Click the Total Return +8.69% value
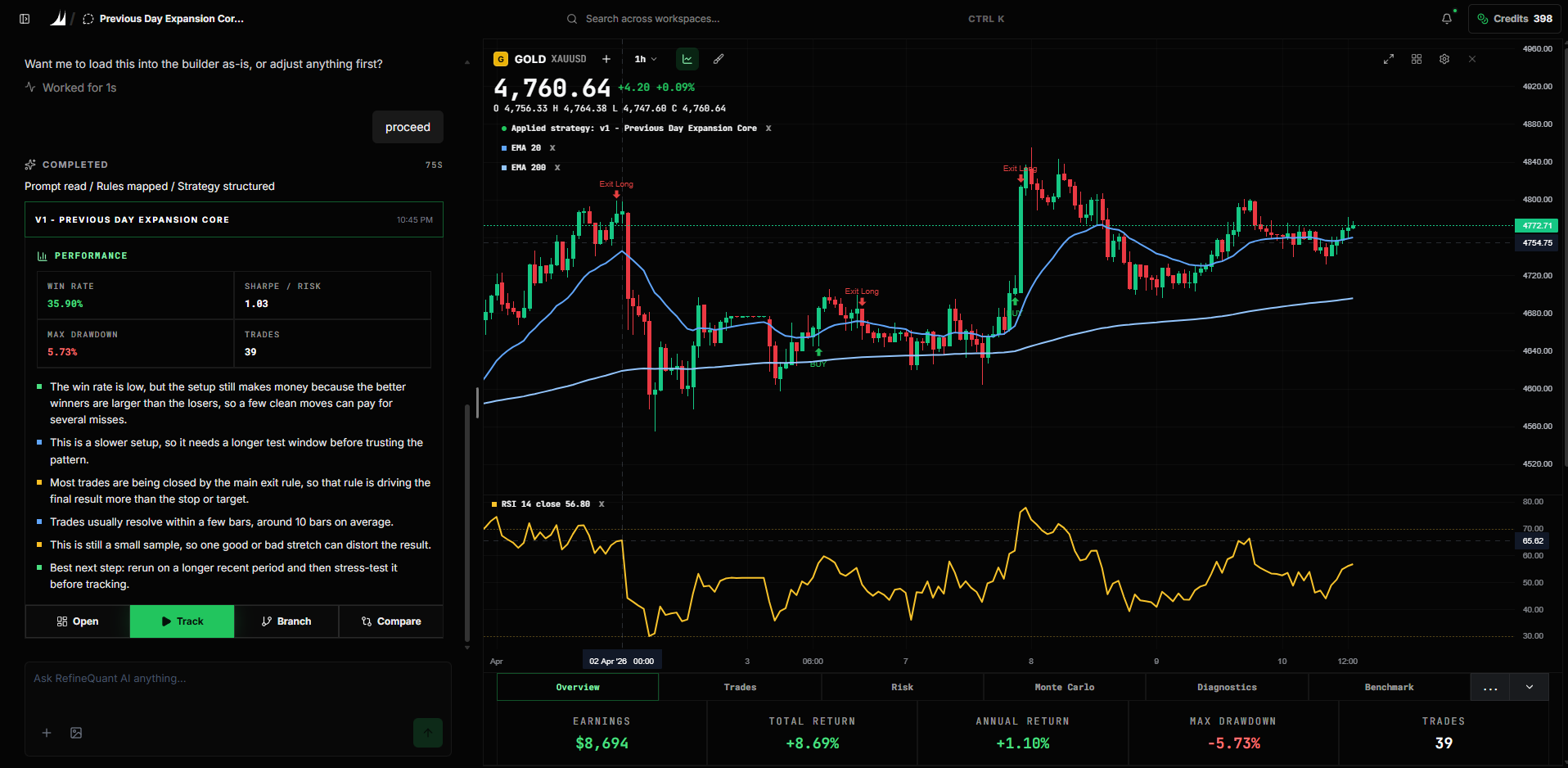The width and height of the screenshot is (1568, 768). (x=812, y=743)
